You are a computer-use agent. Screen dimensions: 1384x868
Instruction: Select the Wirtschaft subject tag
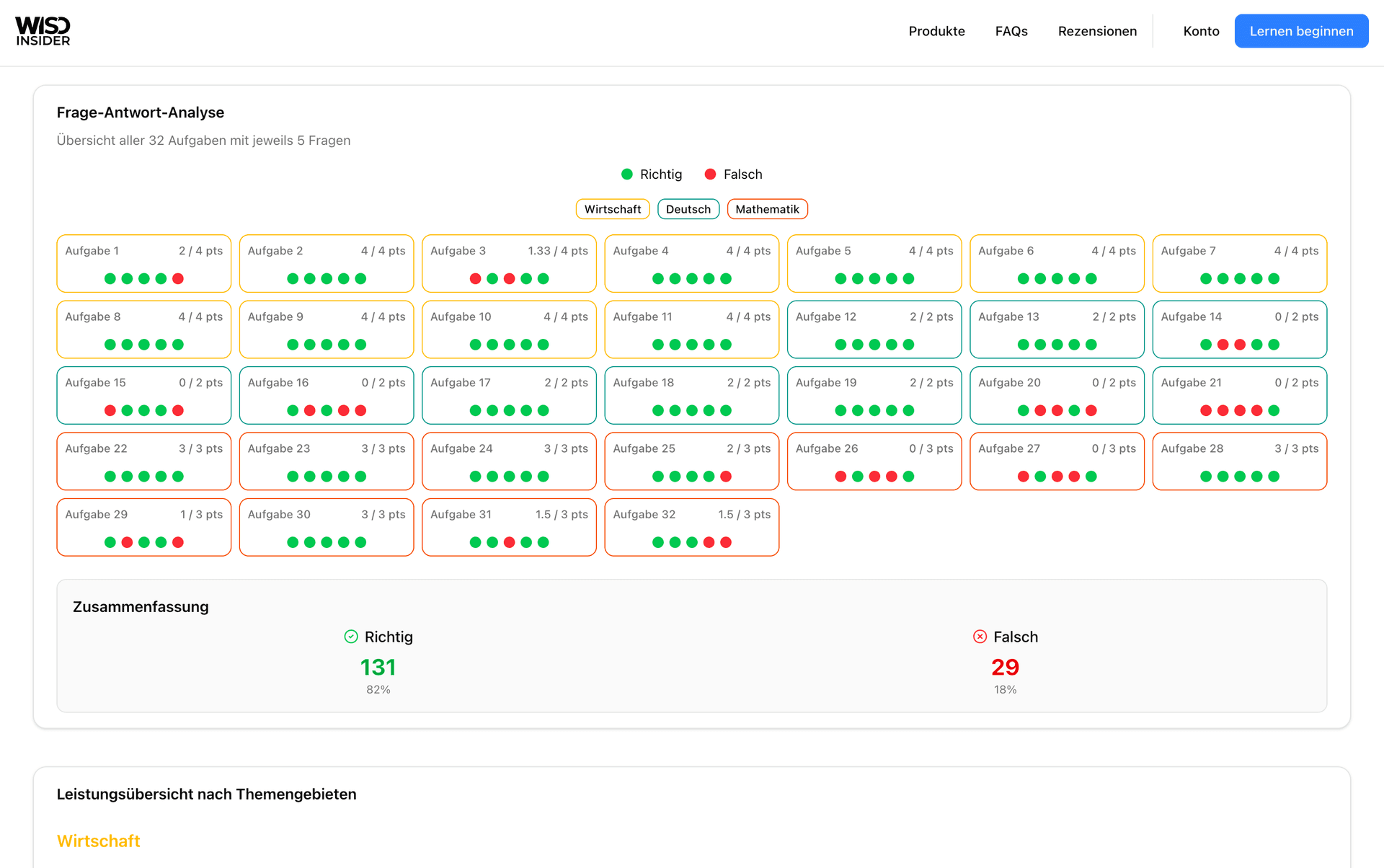613,209
